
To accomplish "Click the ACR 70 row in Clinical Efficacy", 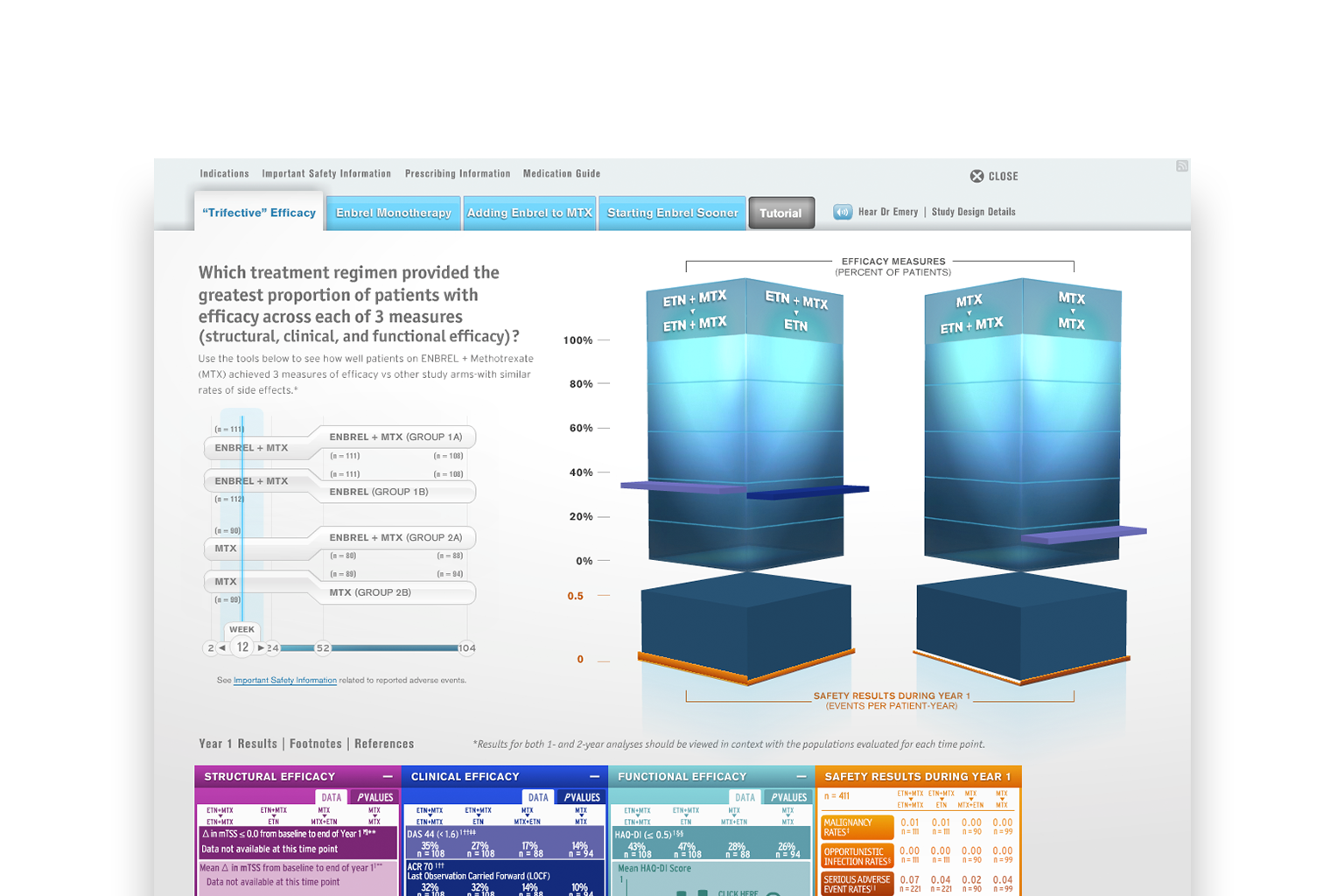I will coord(504,878).
